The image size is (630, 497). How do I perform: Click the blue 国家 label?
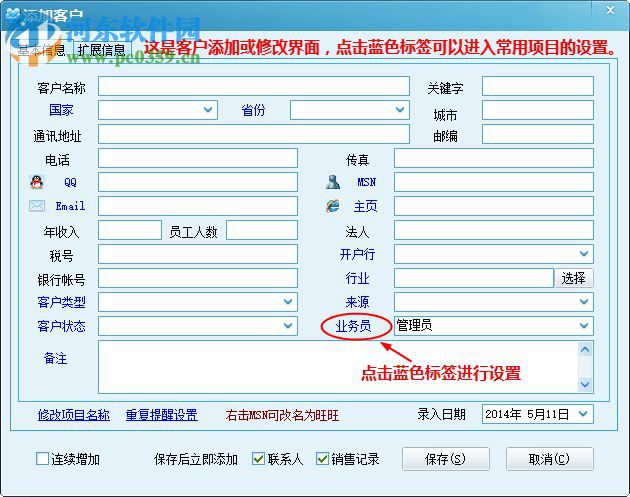pos(61,110)
